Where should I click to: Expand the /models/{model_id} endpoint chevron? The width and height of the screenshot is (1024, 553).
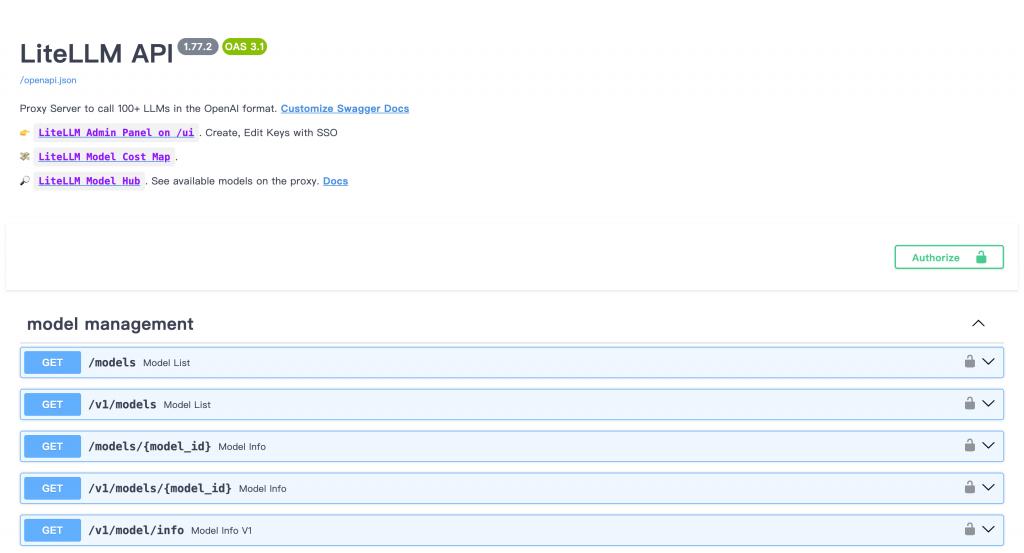coord(989,445)
